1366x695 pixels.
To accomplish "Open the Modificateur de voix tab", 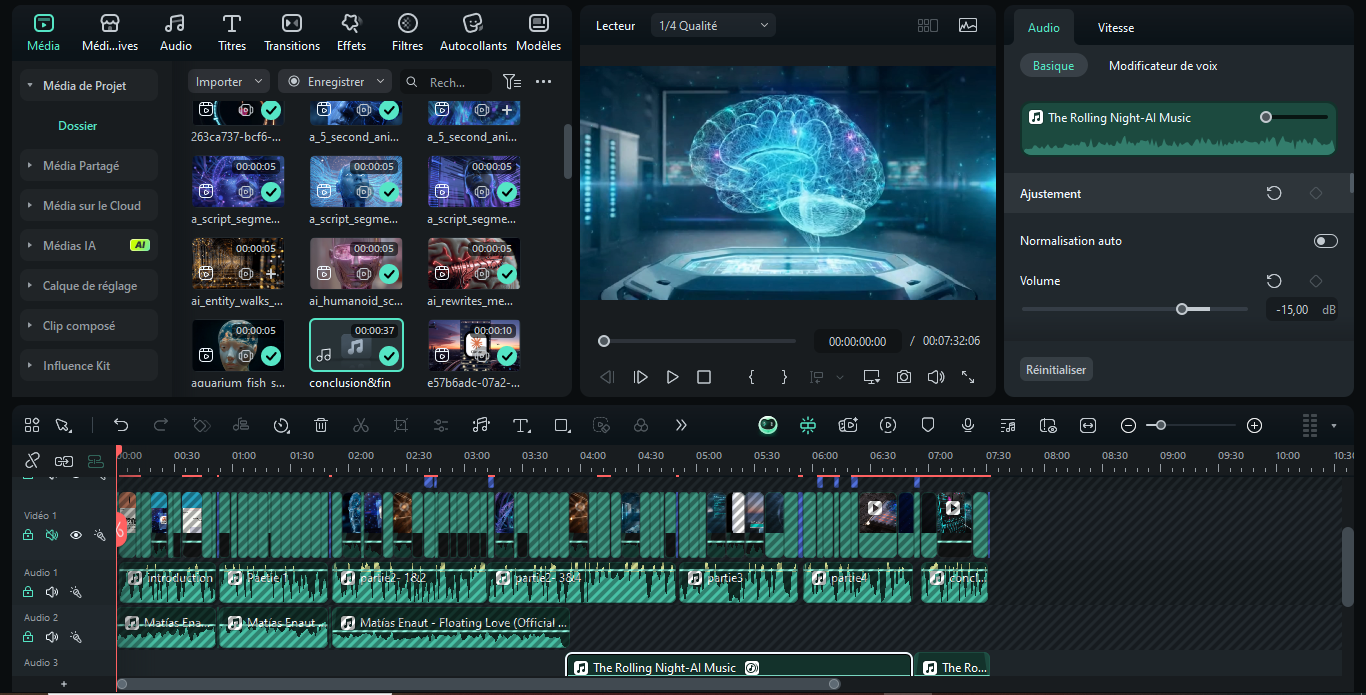I will tap(1163, 66).
